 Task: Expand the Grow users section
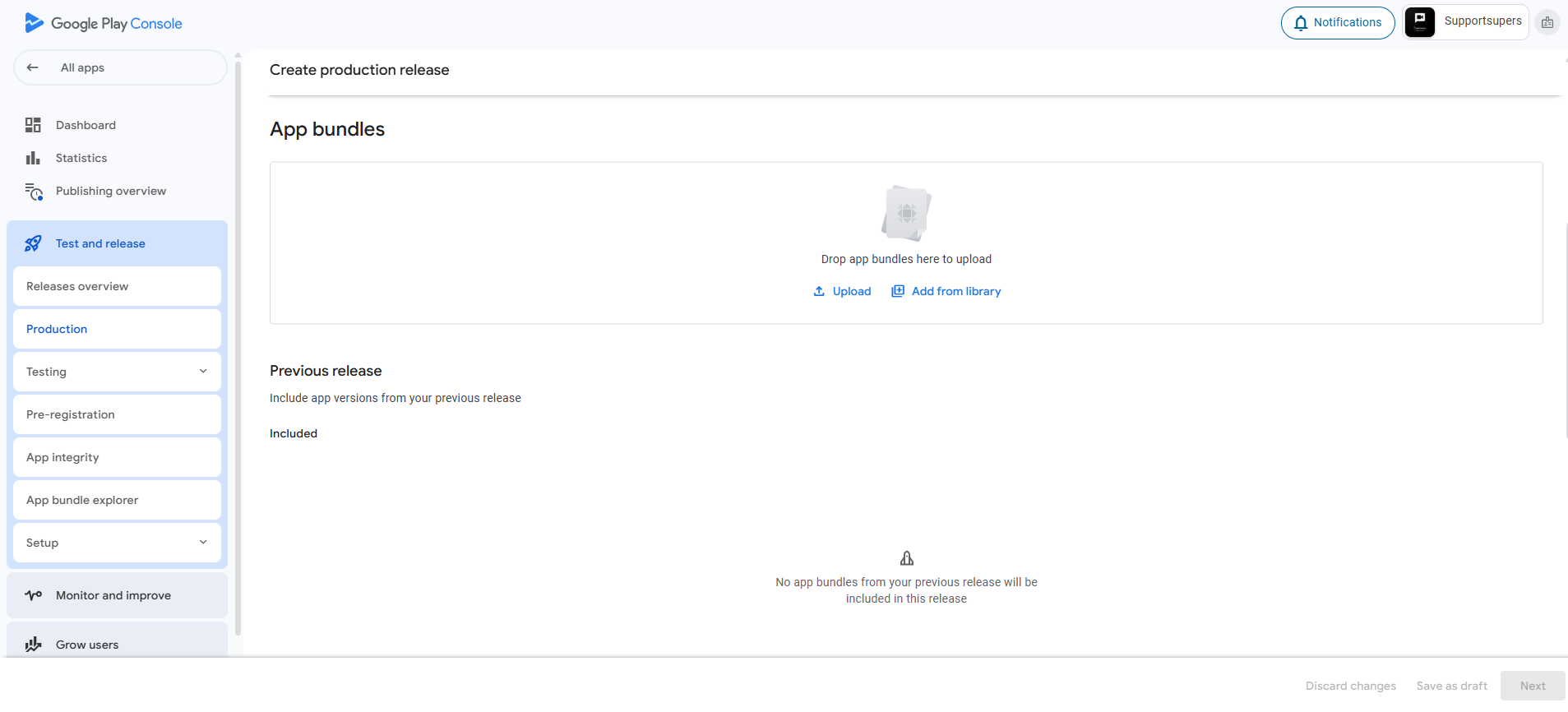point(87,645)
